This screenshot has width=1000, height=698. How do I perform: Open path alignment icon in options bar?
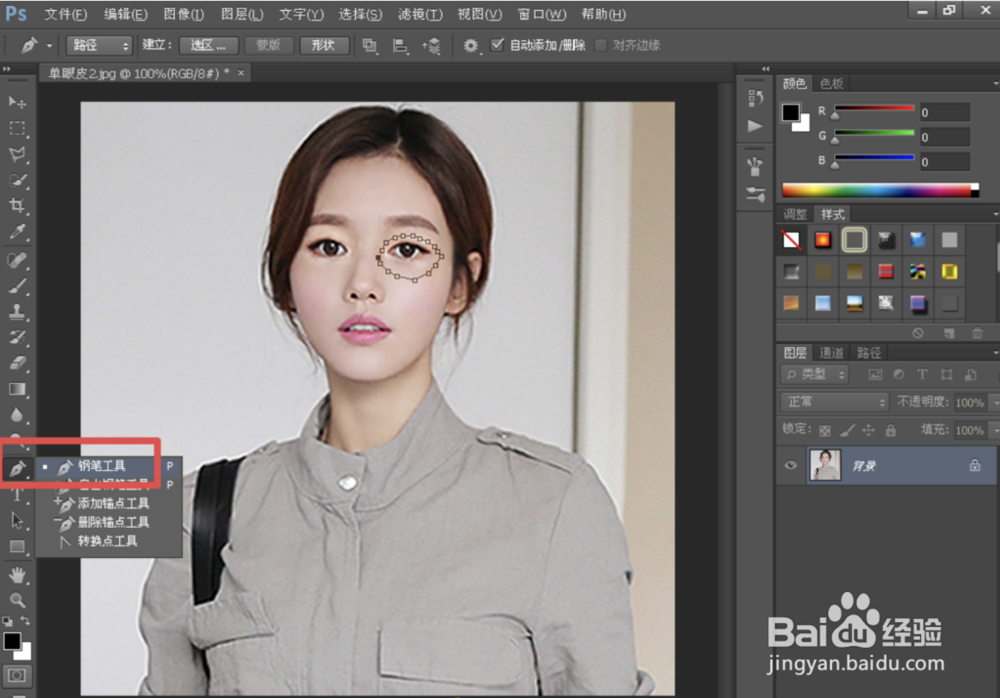coord(400,45)
